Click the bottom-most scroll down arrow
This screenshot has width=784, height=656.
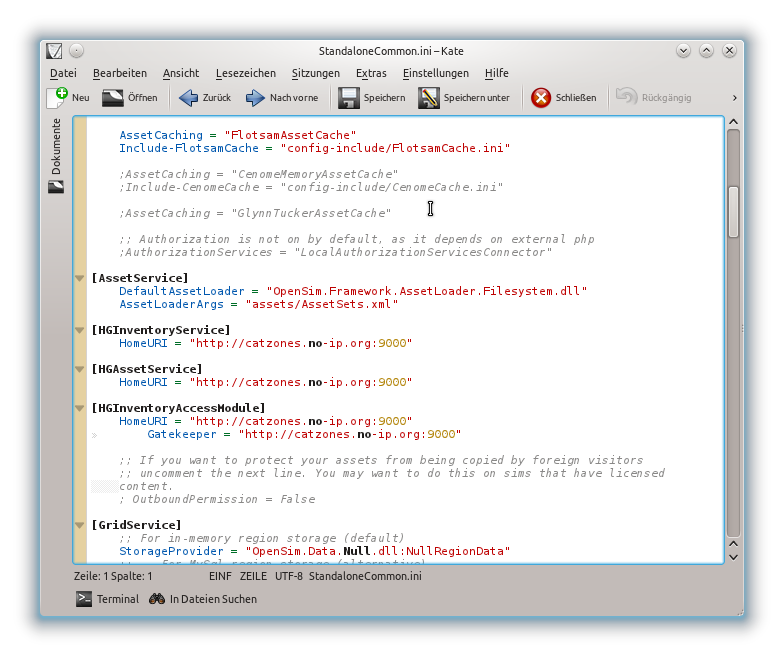click(x=733, y=557)
